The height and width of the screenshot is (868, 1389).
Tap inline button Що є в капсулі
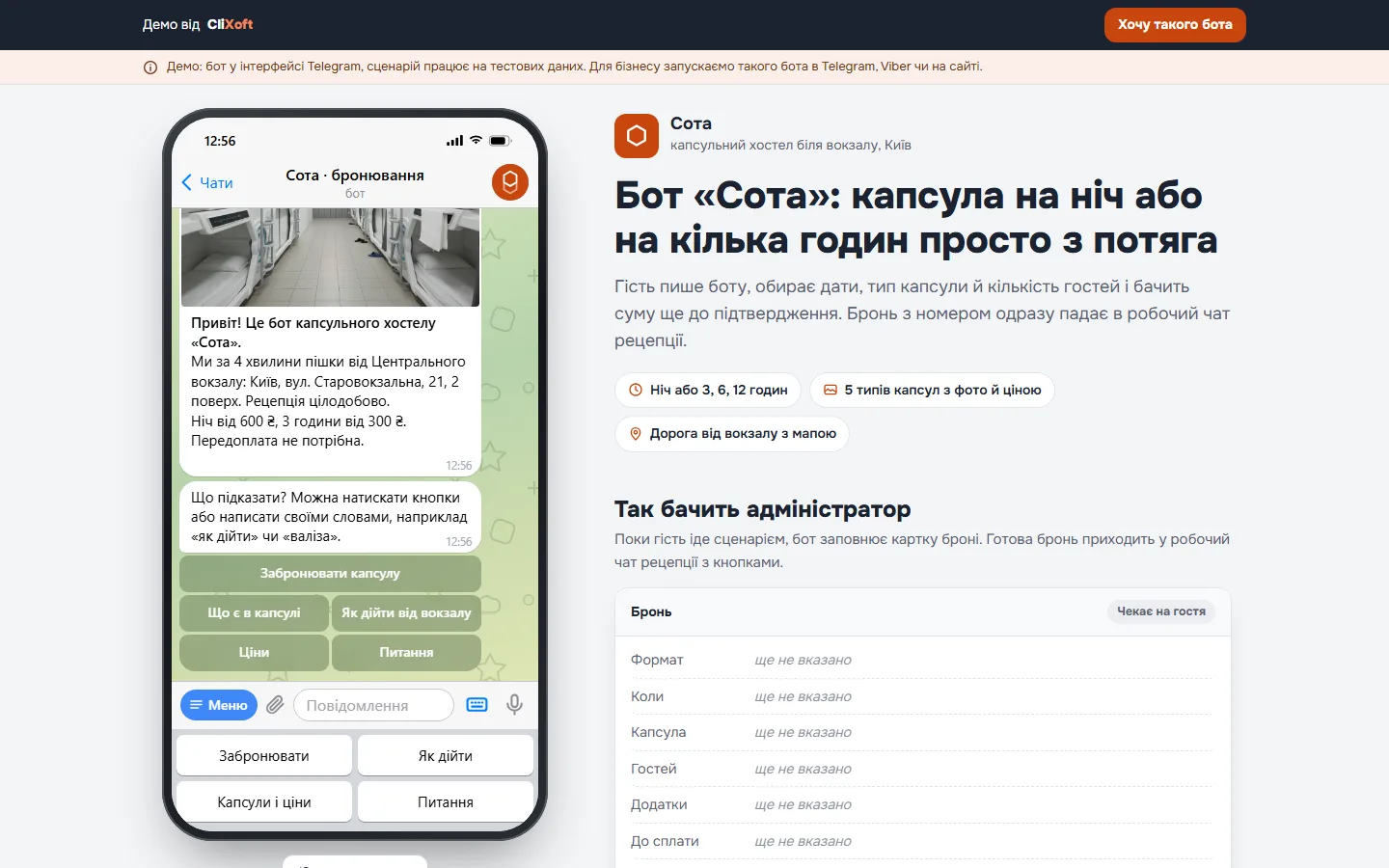coord(254,613)
